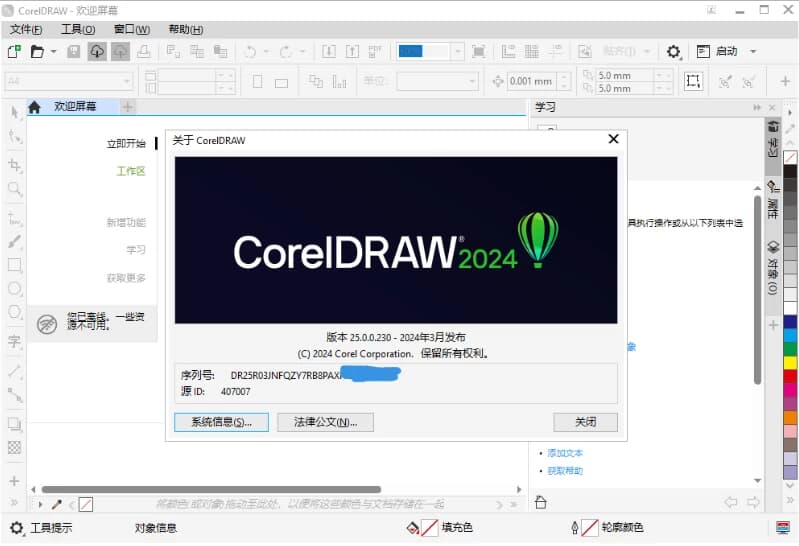The width and height of the screenshot is (799, 546).
Task: Select the Artistic media brush tool
Action: pyautogui.click(x=15, y=241)
